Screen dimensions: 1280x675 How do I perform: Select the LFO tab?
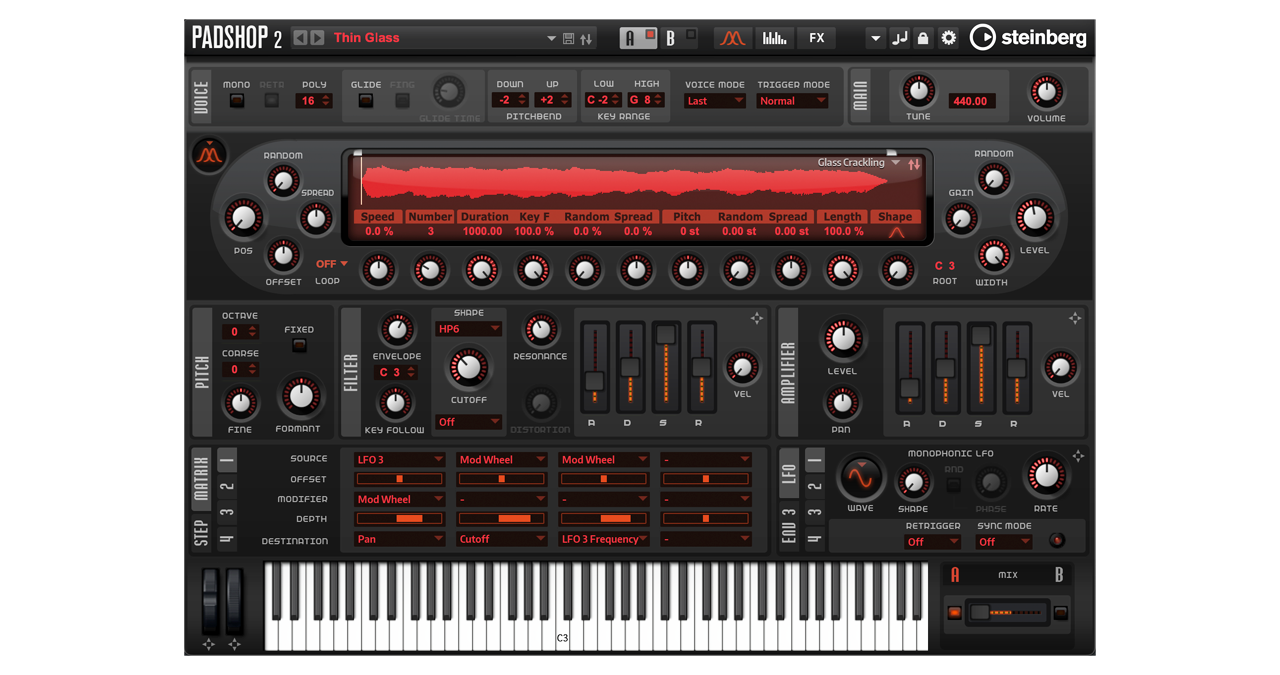click(x=788, y=473)
